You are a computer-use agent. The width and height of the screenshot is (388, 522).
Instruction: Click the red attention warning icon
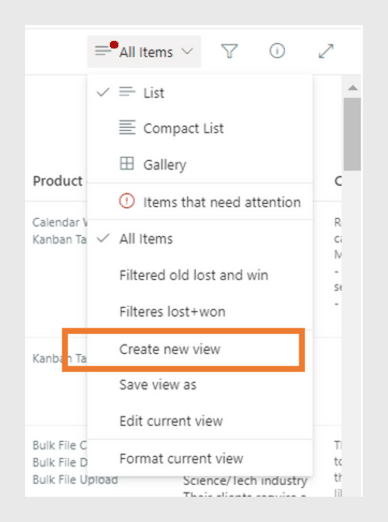click(x=127, y=201)
